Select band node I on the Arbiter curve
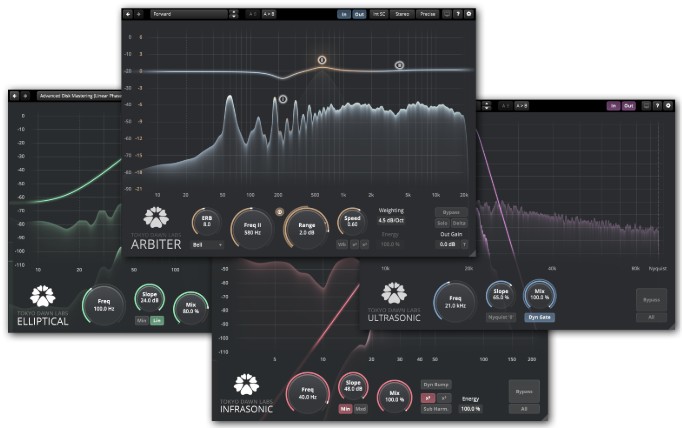The height and width of the screenshot is (428, 682). pyautogui.click(x=322, y=60)
